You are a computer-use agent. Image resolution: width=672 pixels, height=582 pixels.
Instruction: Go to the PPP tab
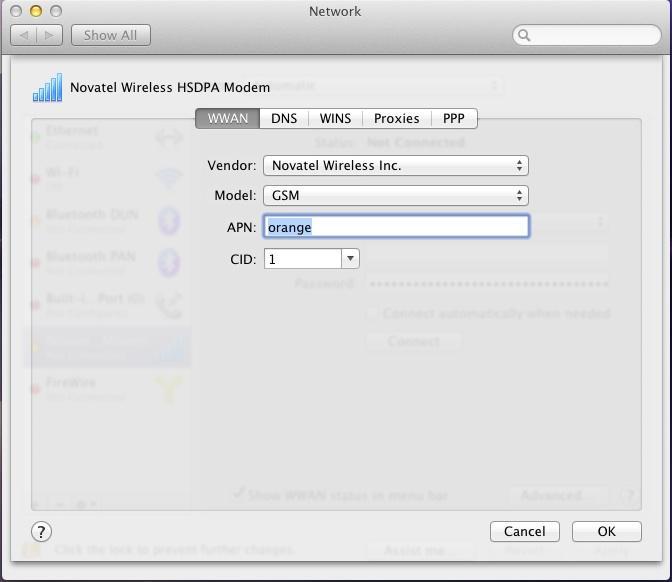[x=454, y=118]
